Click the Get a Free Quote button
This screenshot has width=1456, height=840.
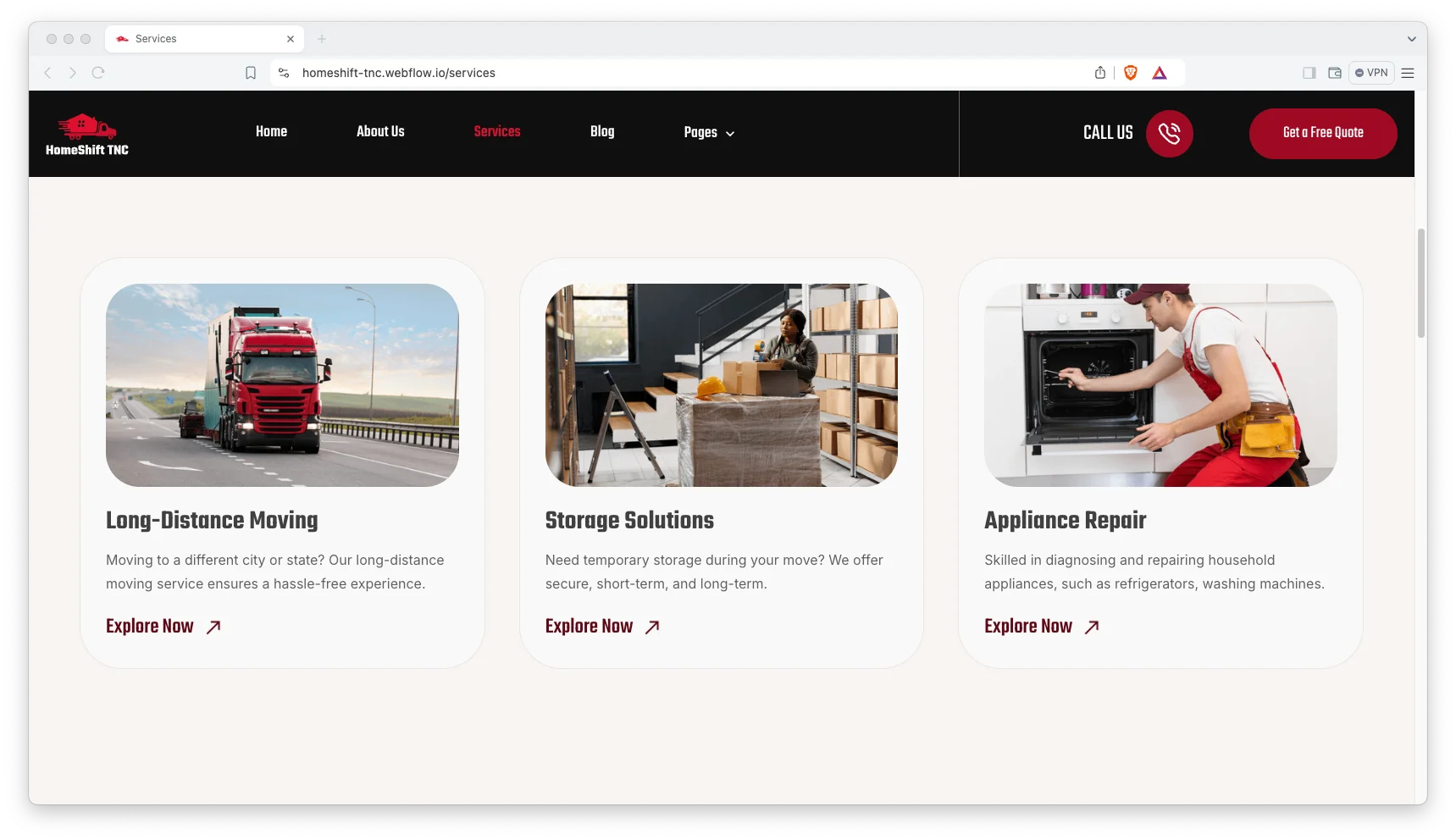click(x=1322, y=133)
